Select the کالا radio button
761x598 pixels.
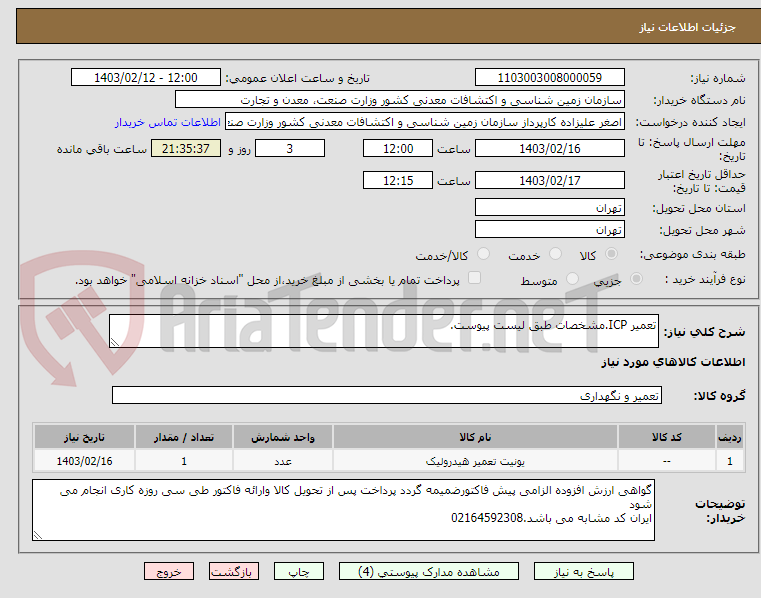point(612,254)
